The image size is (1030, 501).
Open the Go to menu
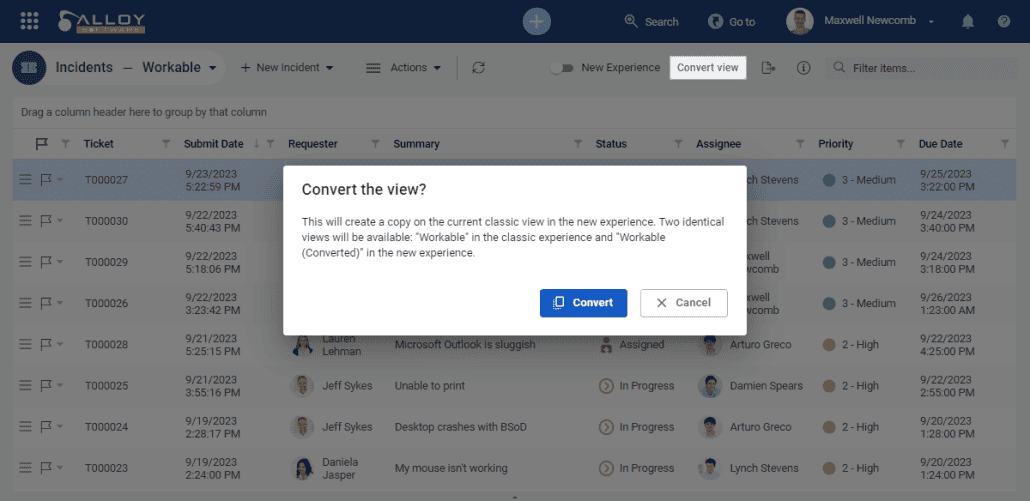click(731, 21)
